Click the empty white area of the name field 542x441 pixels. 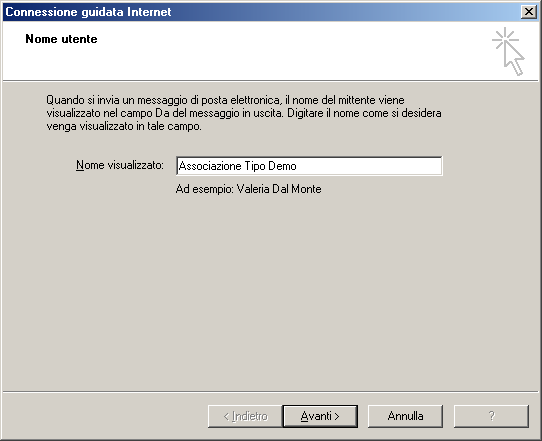pyautogui.click(x=370, y=166)
